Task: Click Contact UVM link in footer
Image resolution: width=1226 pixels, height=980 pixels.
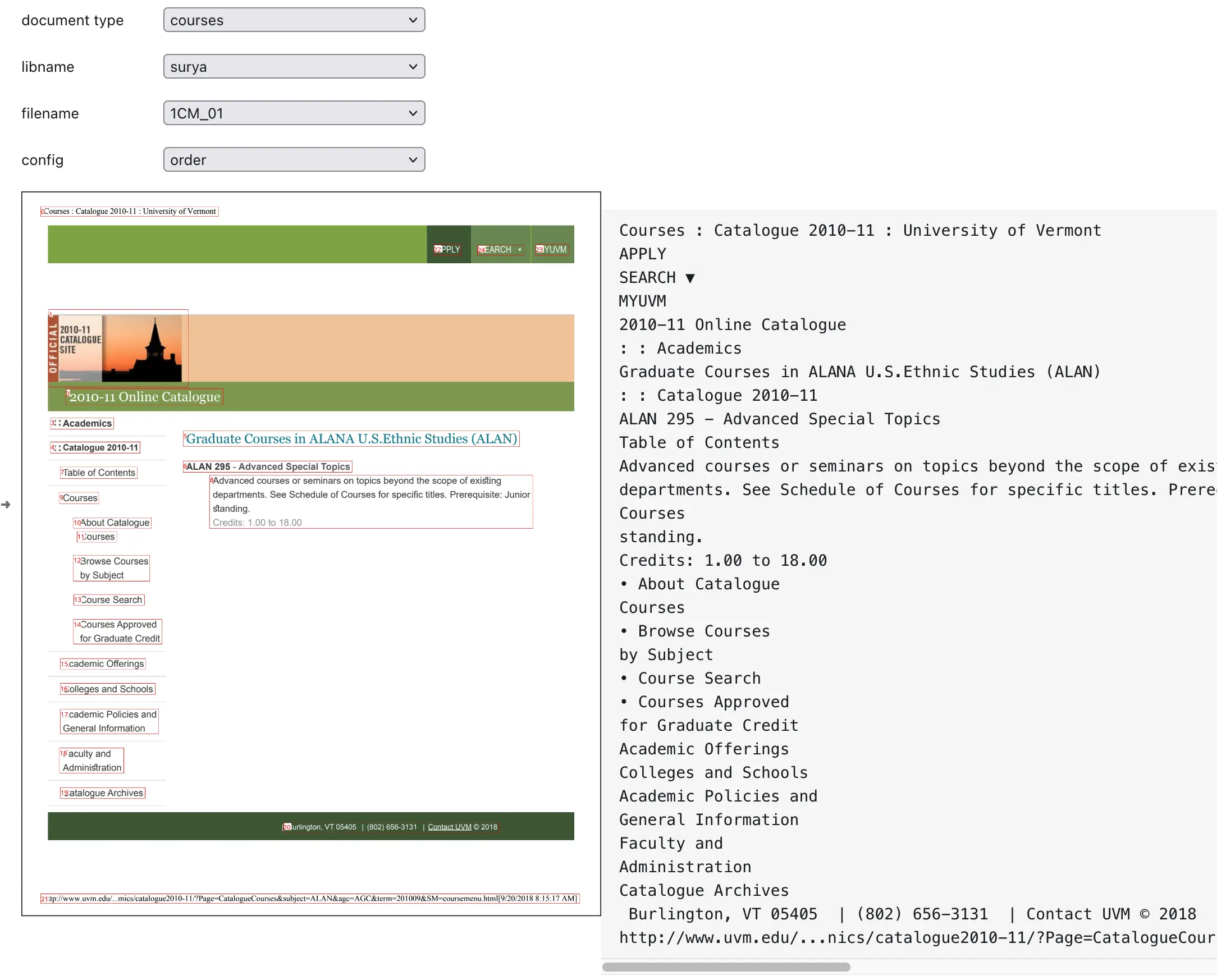Action: 450,827
